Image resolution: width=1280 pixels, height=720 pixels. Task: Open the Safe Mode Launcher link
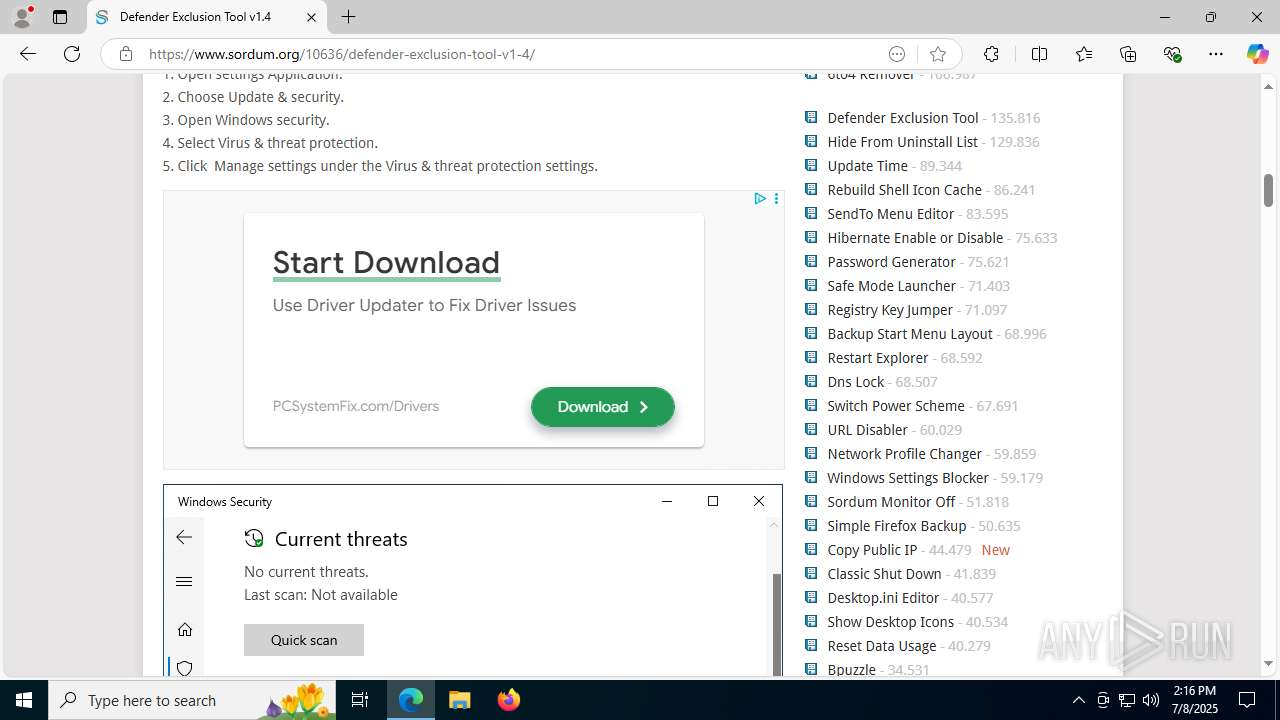[891, 286]
